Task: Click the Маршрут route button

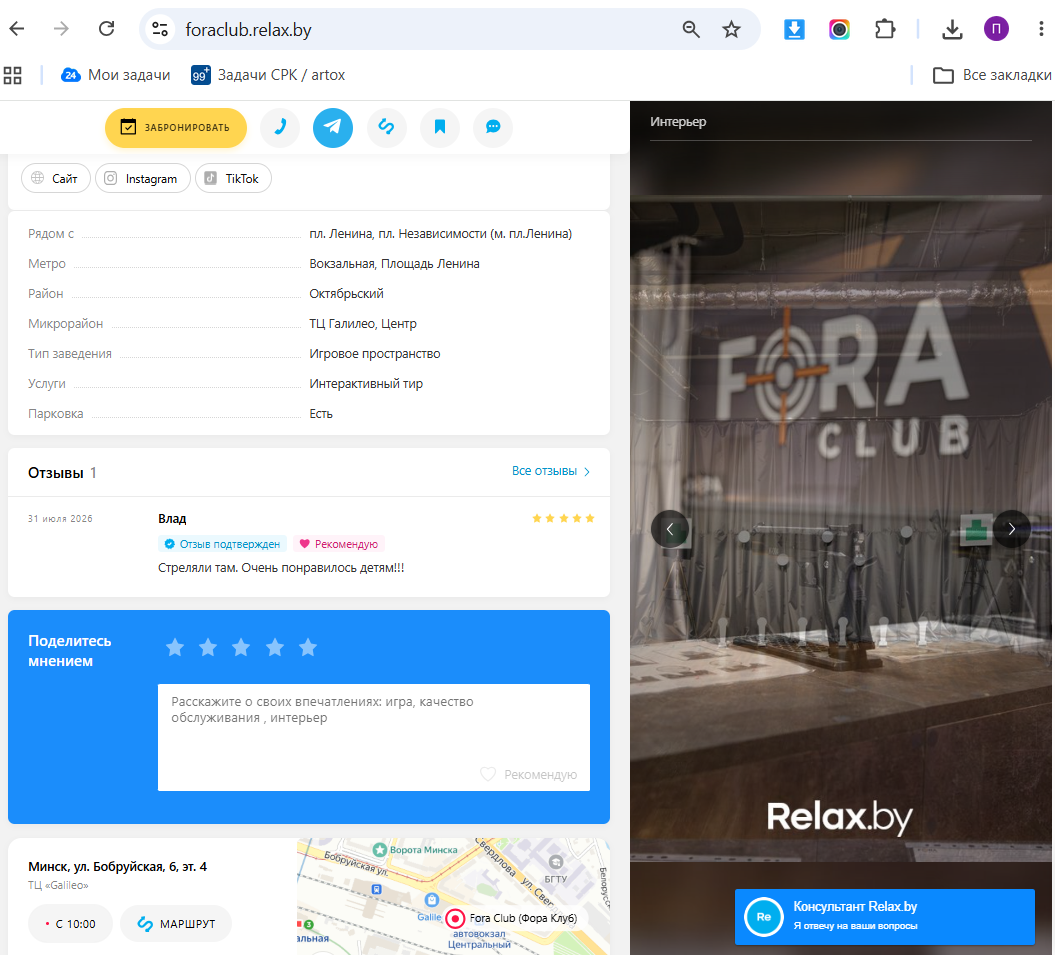Action: 176,924
